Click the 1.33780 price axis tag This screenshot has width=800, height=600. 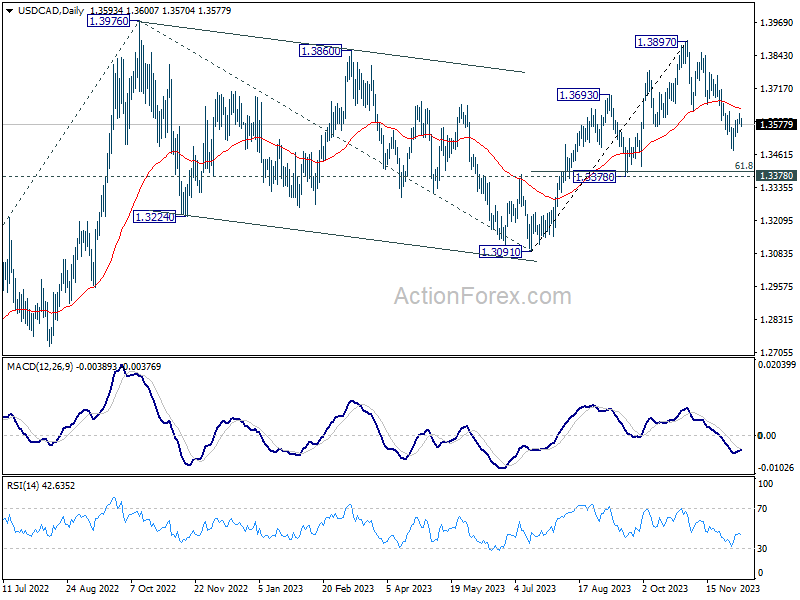(776, 176)
